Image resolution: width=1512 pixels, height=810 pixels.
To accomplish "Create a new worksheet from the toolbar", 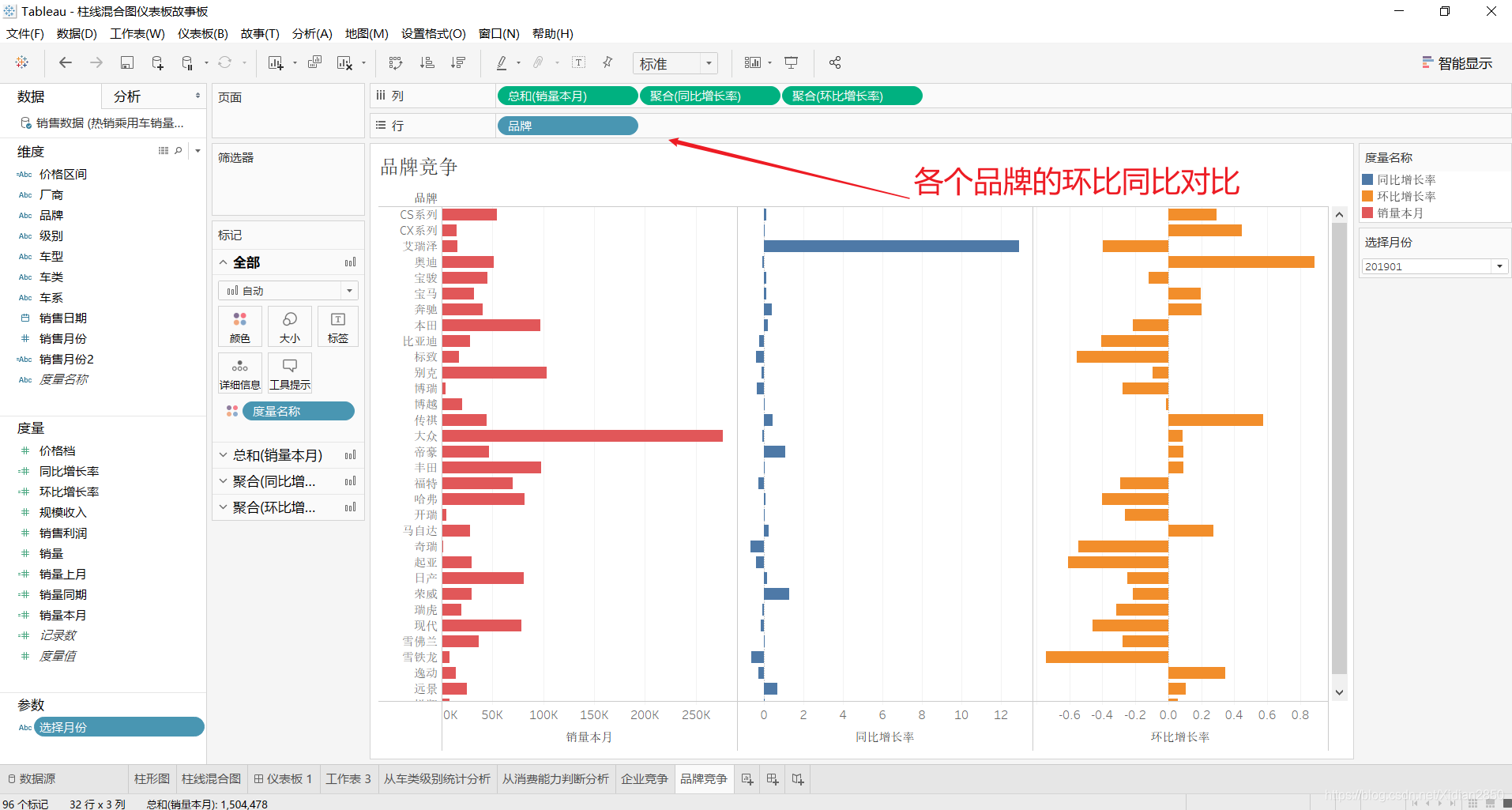I will pos(275,62).
